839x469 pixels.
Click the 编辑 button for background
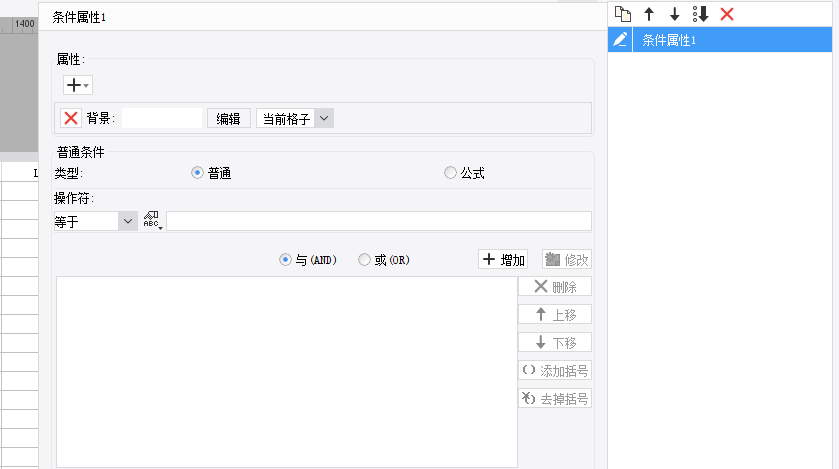tap(228, 118)
